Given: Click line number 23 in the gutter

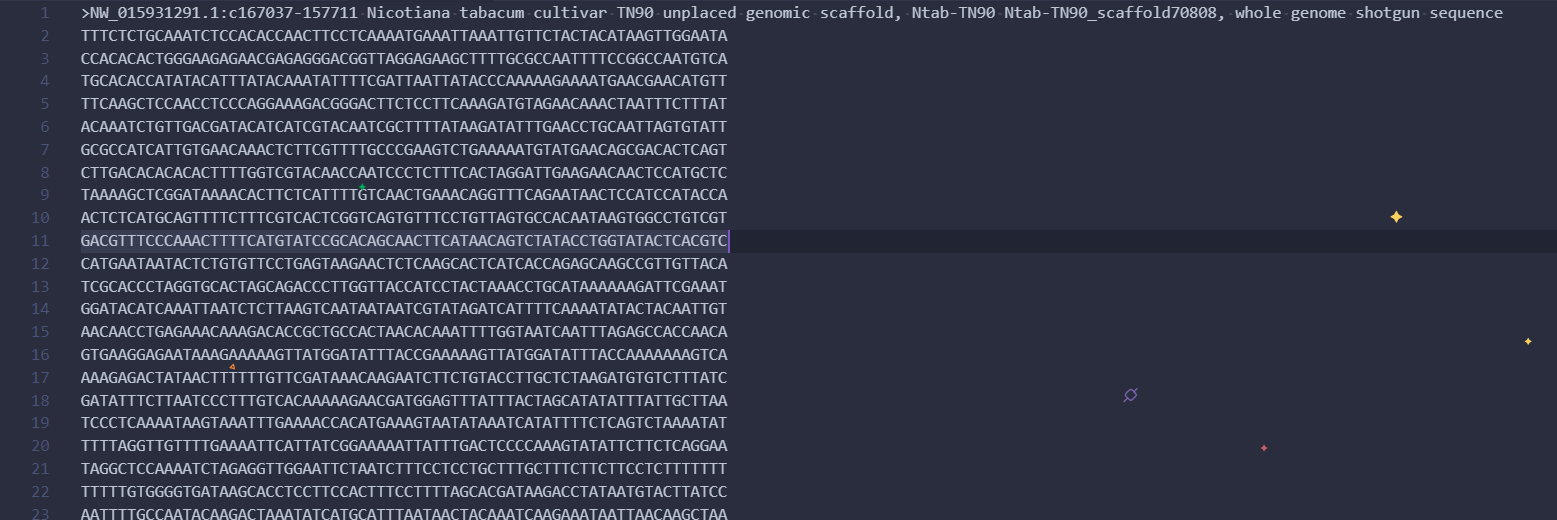Looking at the screenshot, I should (41, 514).
